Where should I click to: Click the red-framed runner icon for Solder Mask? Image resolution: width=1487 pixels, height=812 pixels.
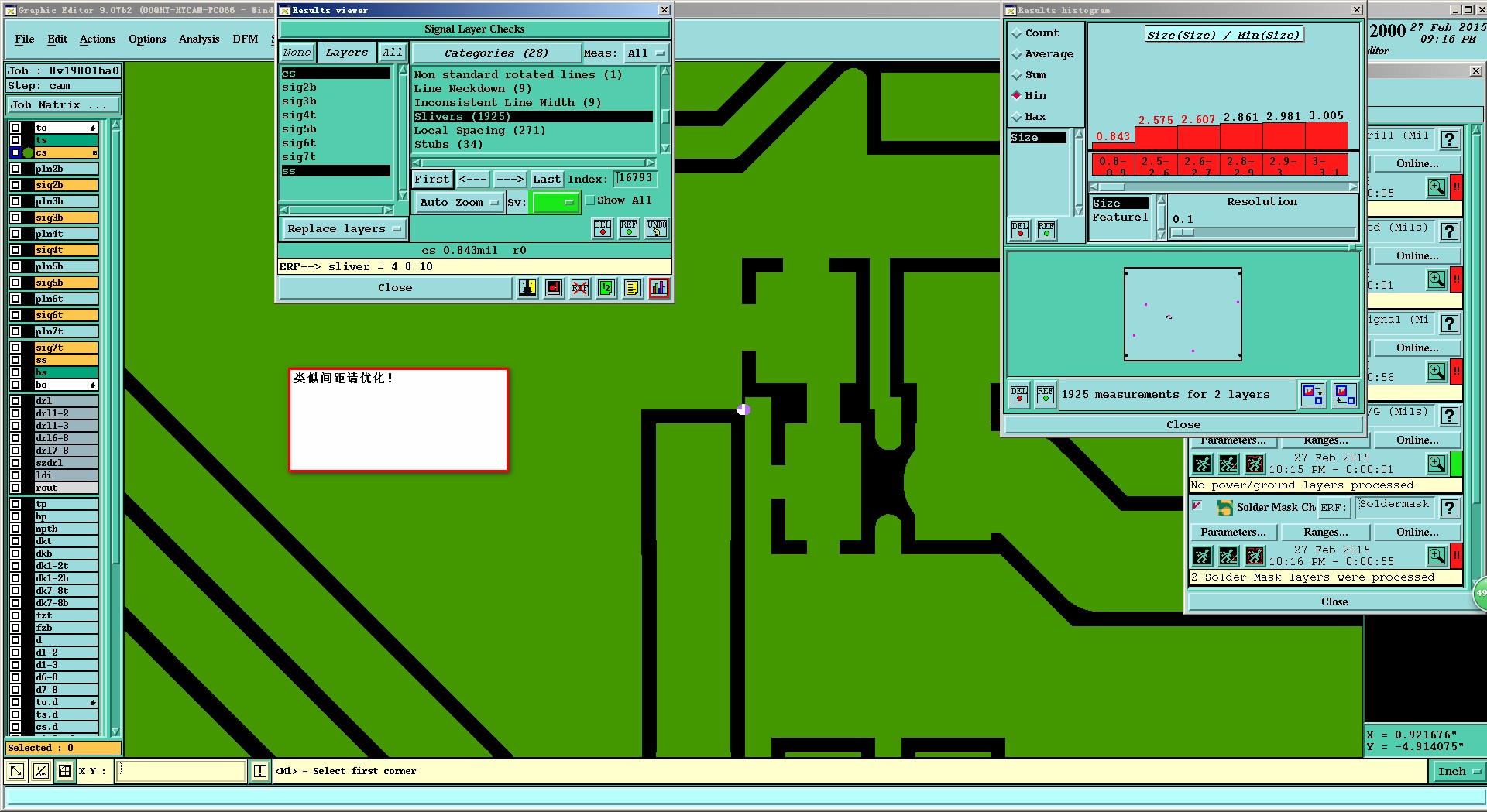(x=1255, y=556)
